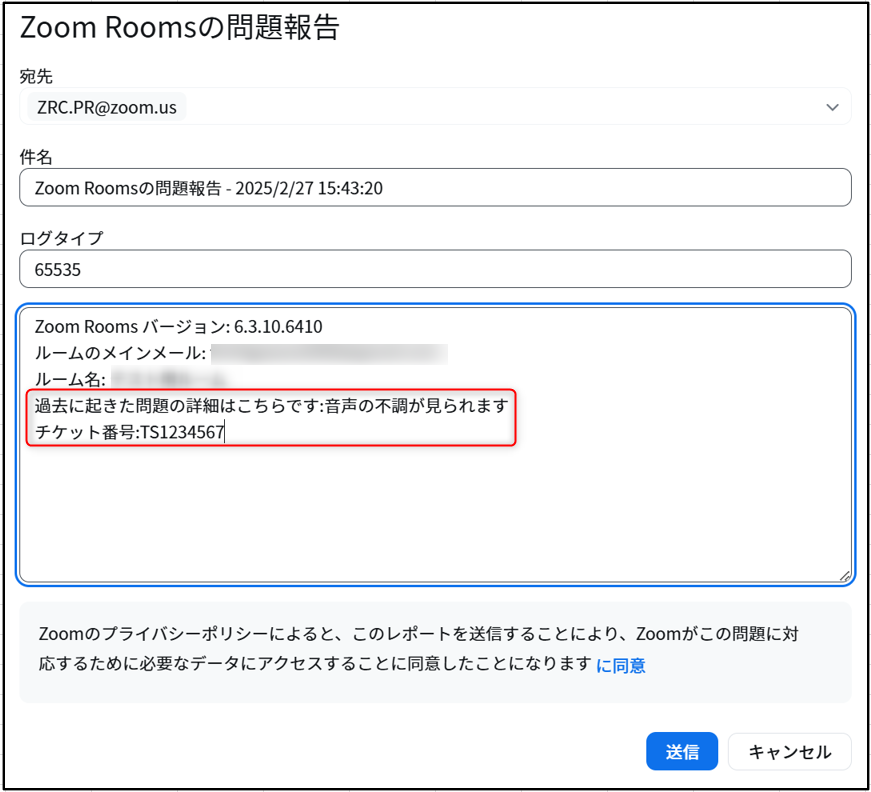The width and height of the screenshot is (871, 792).
Task: Click the 過去に起きた問題の詳細 text line
Action: tap(272, 406)
